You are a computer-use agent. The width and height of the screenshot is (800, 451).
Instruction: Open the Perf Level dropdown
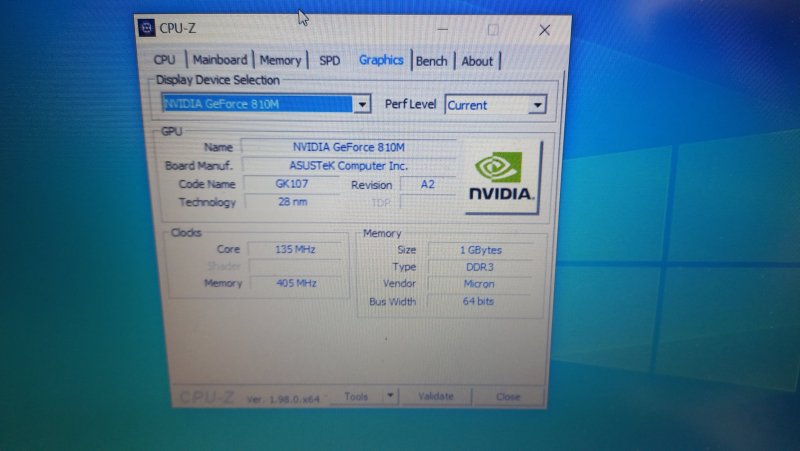tap(537, 105)
